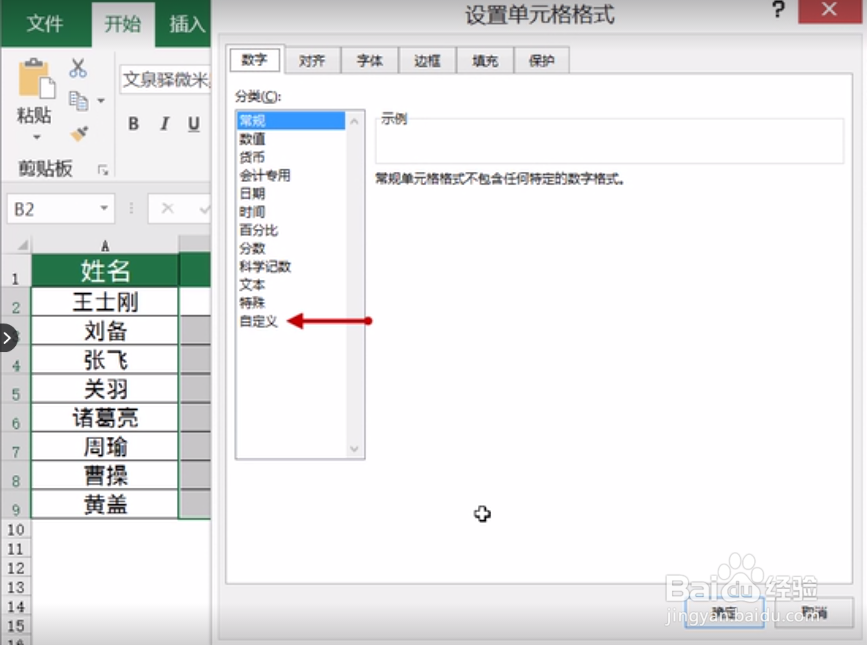Toggle Italic formatting
This screenshot has width=867, height=645.
click(x=163, y=124)
